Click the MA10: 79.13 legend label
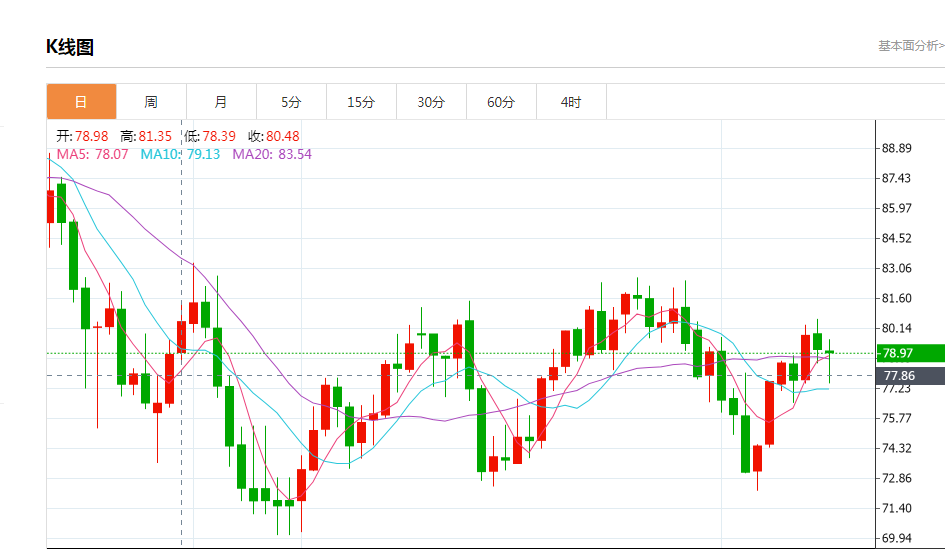 tap(180, 154)
